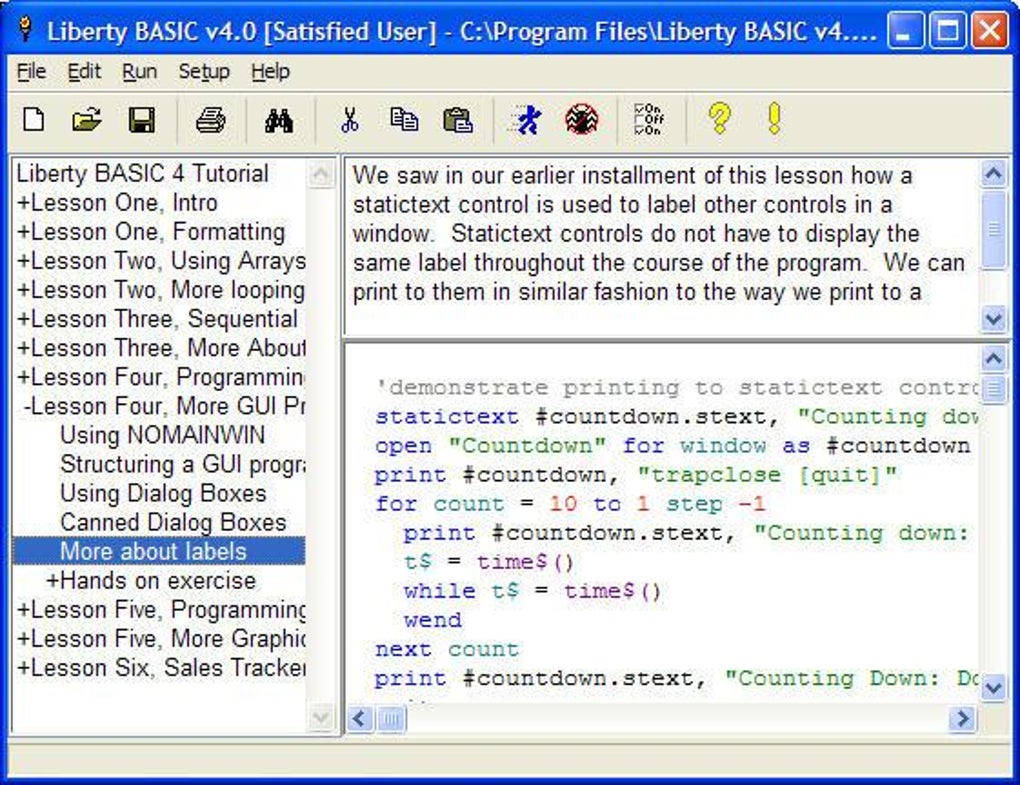Open the File menu

click(x=31, y=72)
